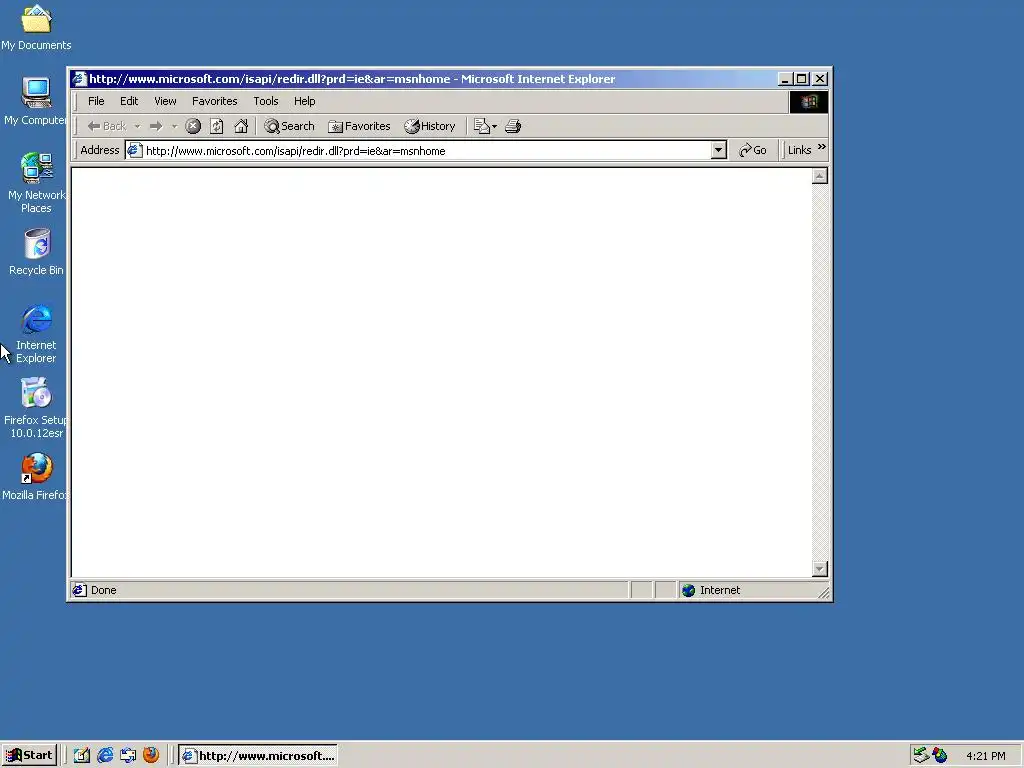Select the Internet Explorer desktop shortcut
The image size is (1024, 768).
36,333
